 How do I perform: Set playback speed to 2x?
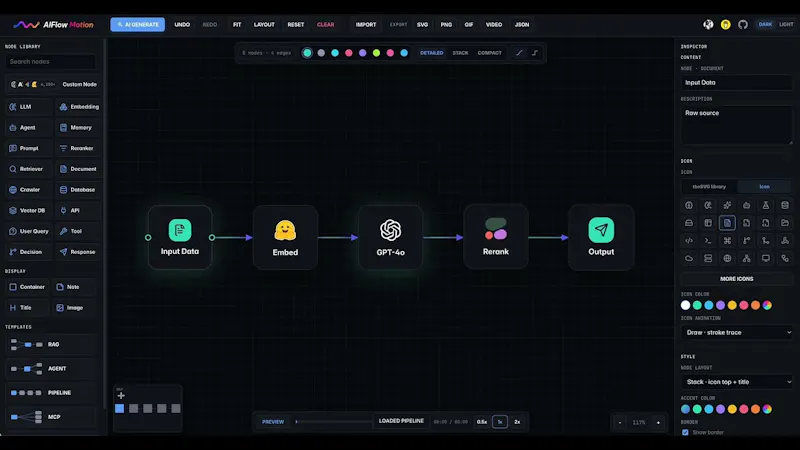pyautogui.click(x=517, y=422)
